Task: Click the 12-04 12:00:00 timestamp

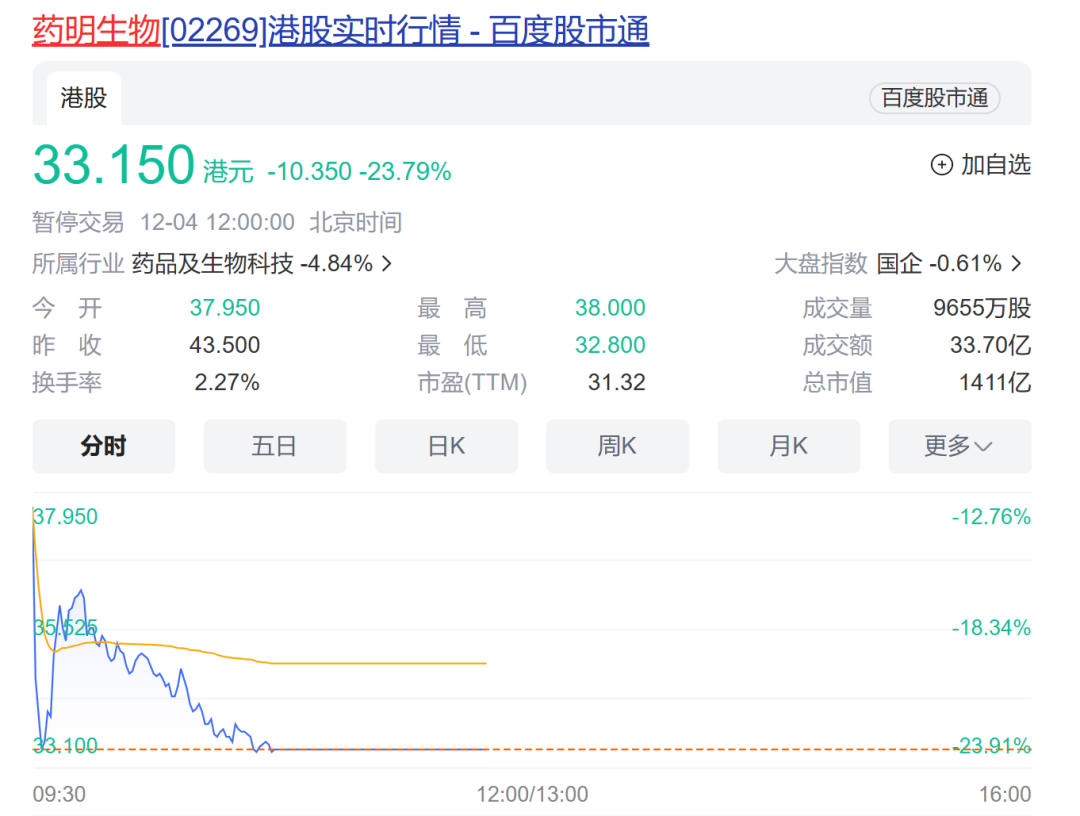Action: (x=217, y=222)
